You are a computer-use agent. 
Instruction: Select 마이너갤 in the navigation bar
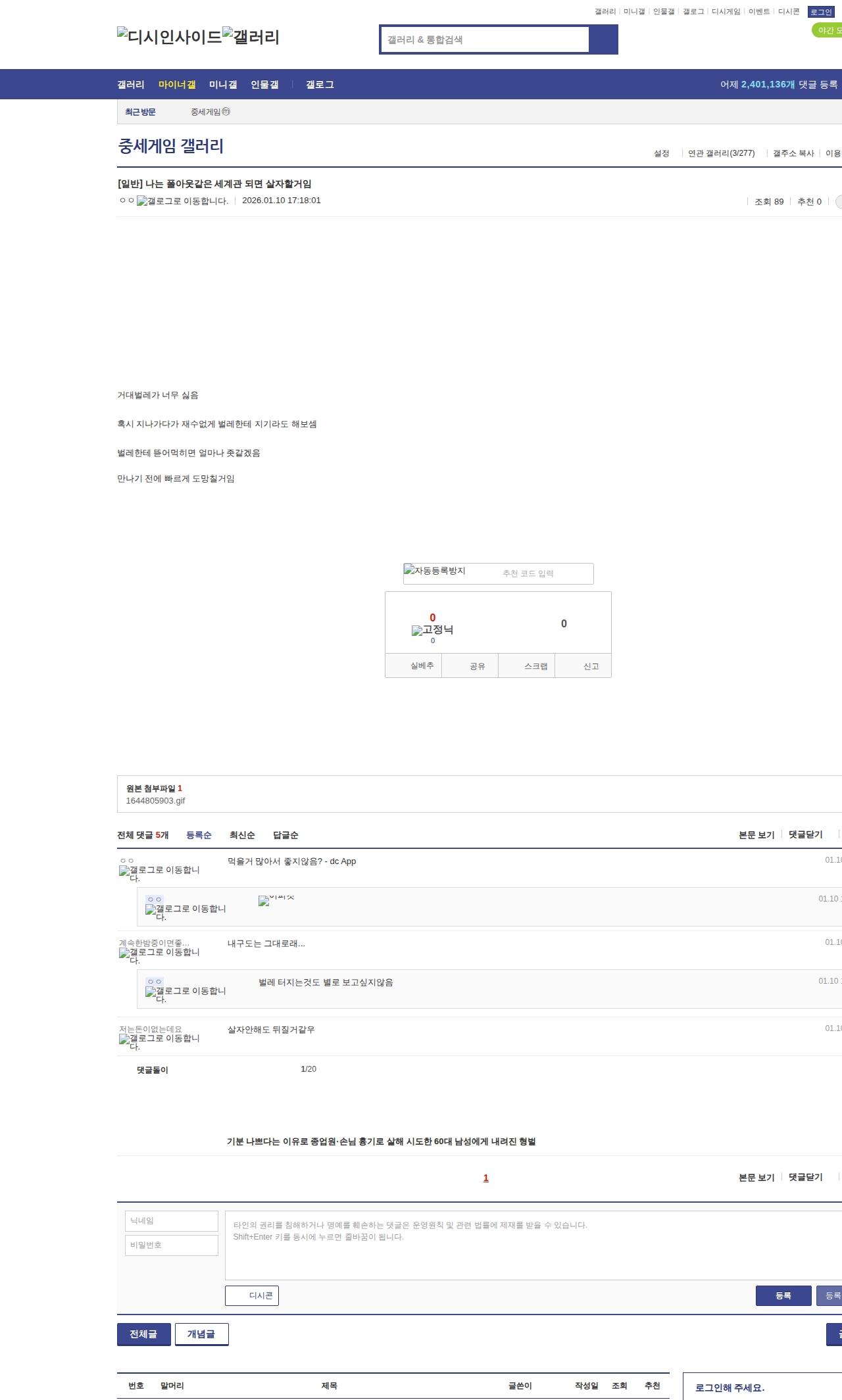pyautogui.click(x=177, y=85)
